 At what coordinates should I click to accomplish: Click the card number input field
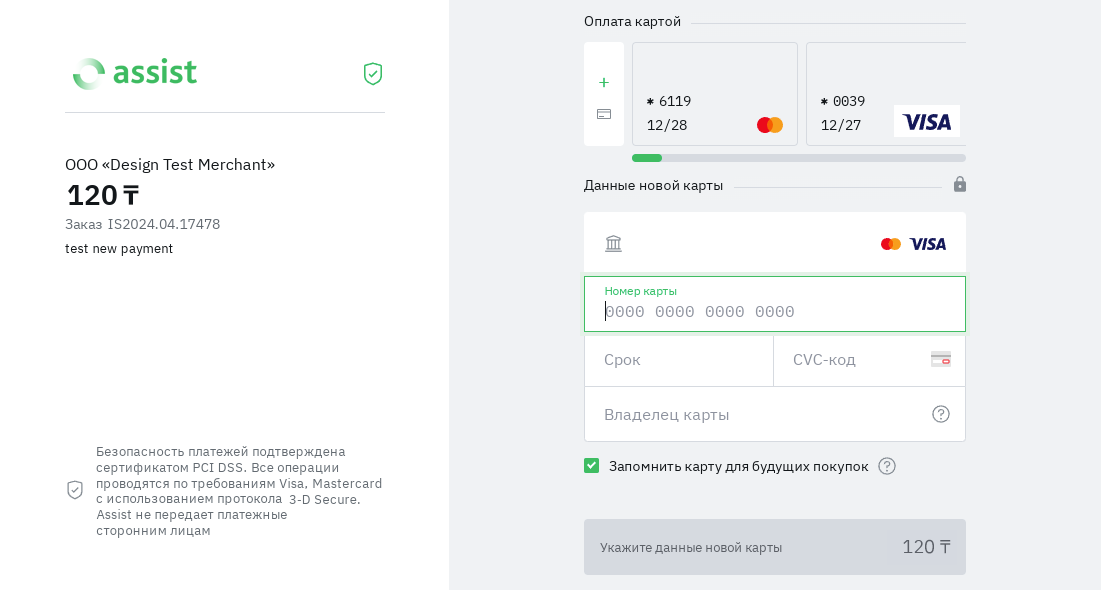tap(775, 311)
